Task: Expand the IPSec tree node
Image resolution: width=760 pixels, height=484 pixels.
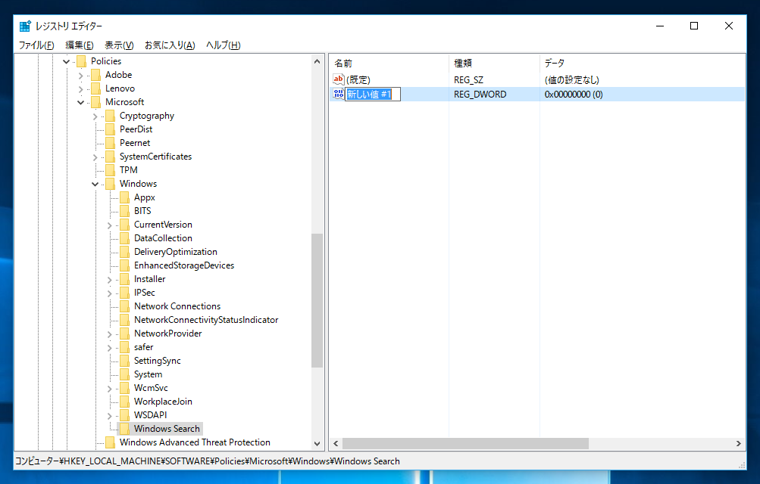Action: (x=110, y=293)
